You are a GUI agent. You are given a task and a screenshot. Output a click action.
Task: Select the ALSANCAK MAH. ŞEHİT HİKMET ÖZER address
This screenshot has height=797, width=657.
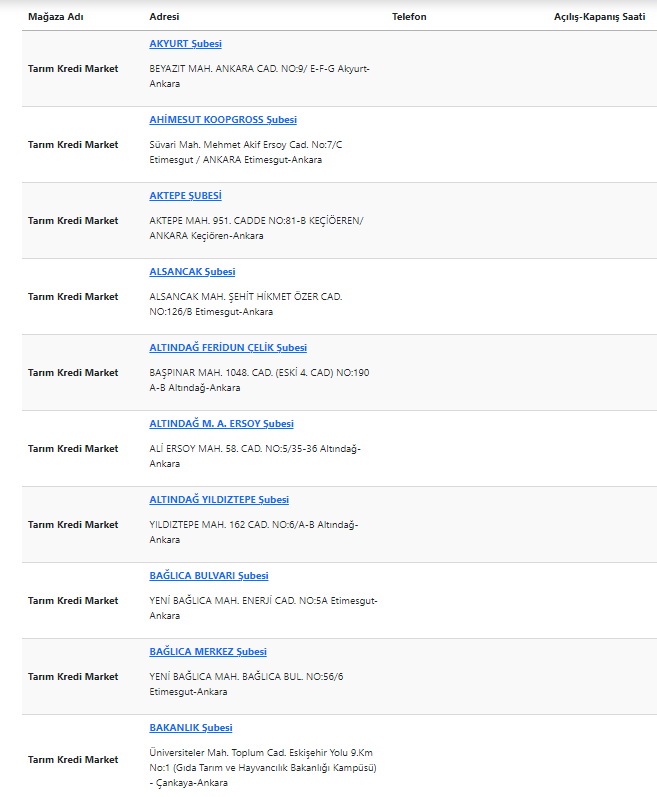246,304
